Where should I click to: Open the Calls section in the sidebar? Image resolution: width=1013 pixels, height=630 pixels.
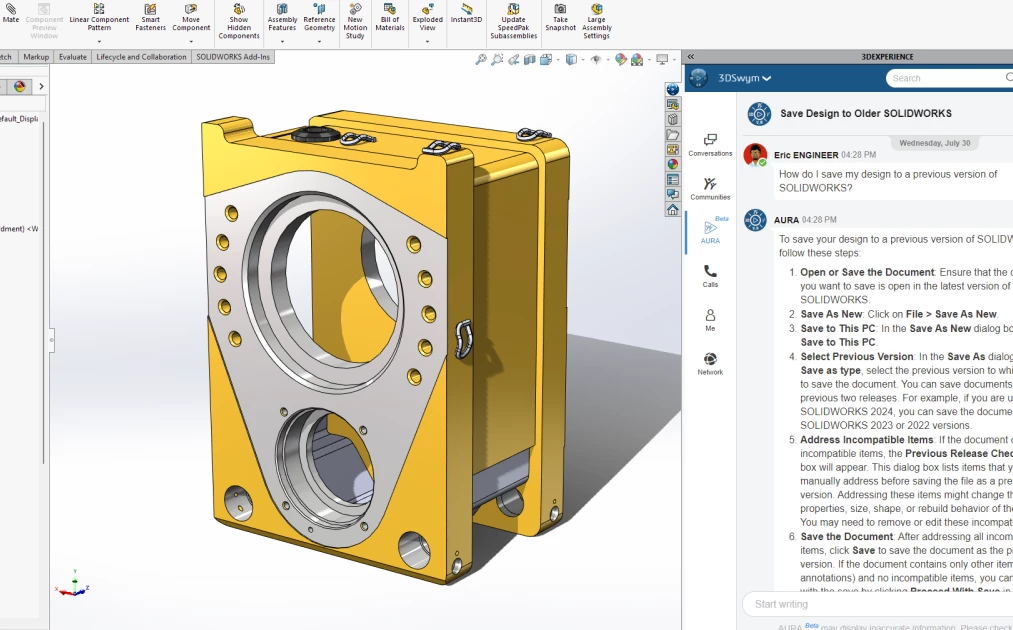[710, 276]
